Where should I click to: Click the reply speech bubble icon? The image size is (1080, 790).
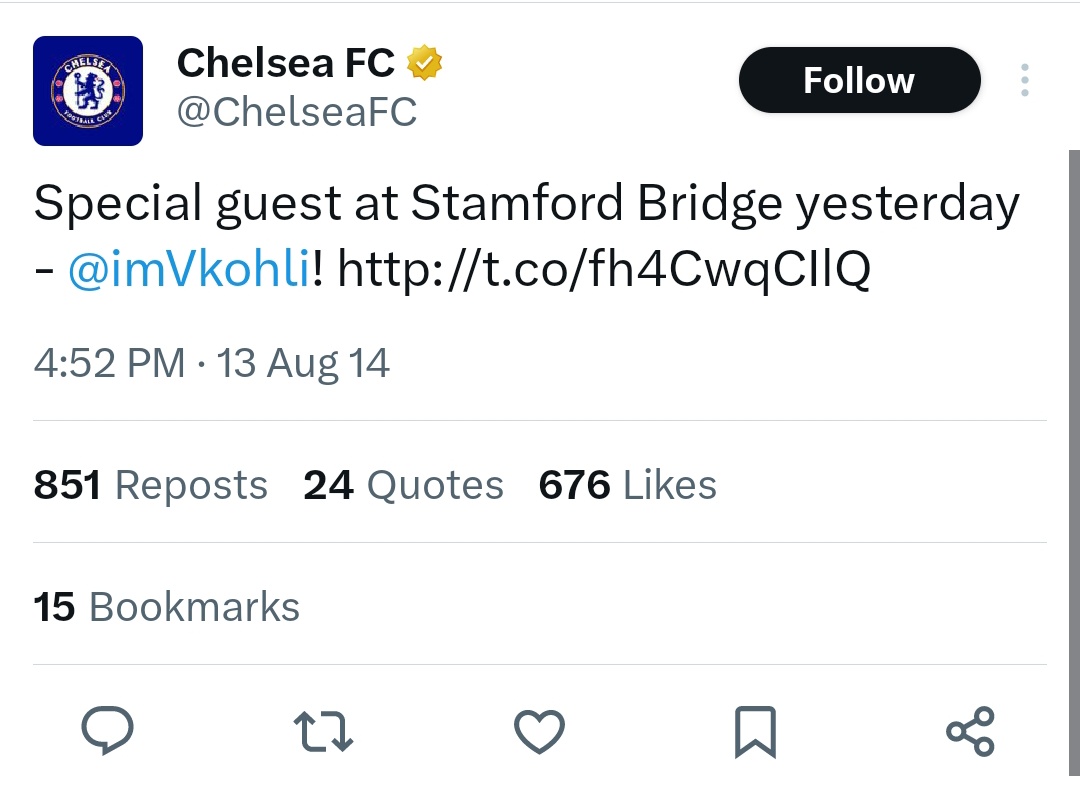[x=107, y=732]
